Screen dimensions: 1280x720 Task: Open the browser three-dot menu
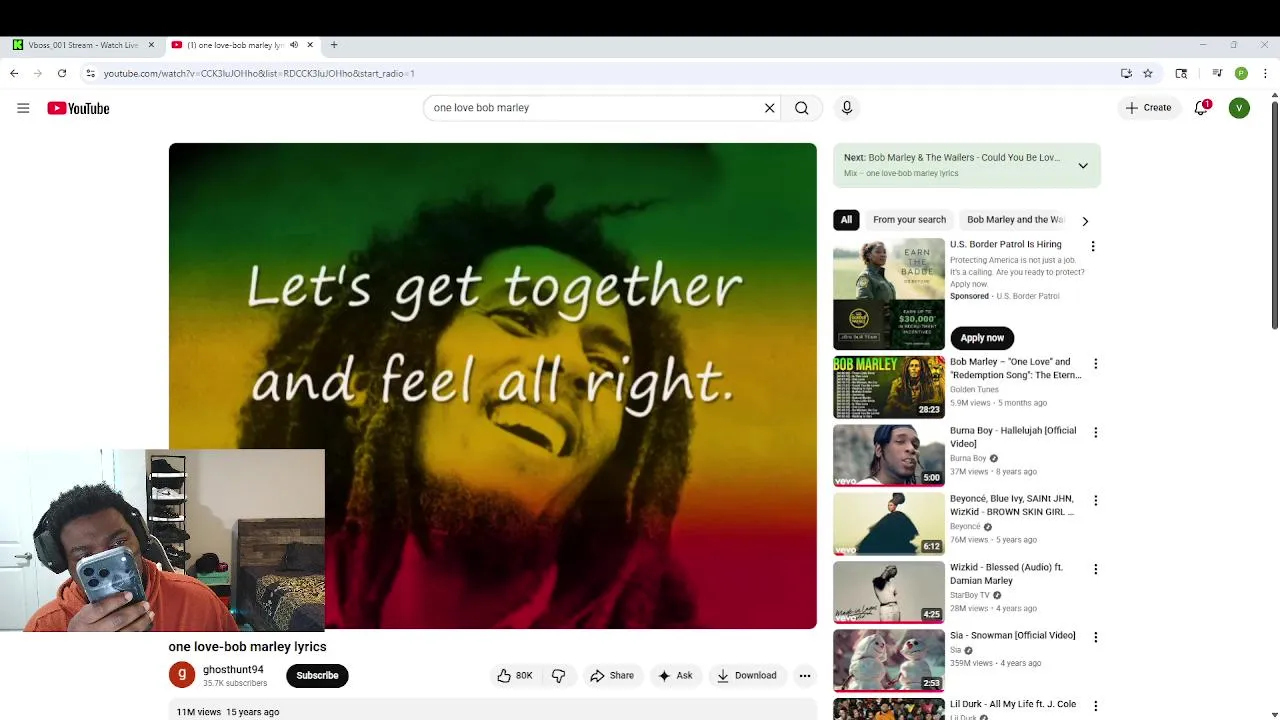click(1265, 73)
